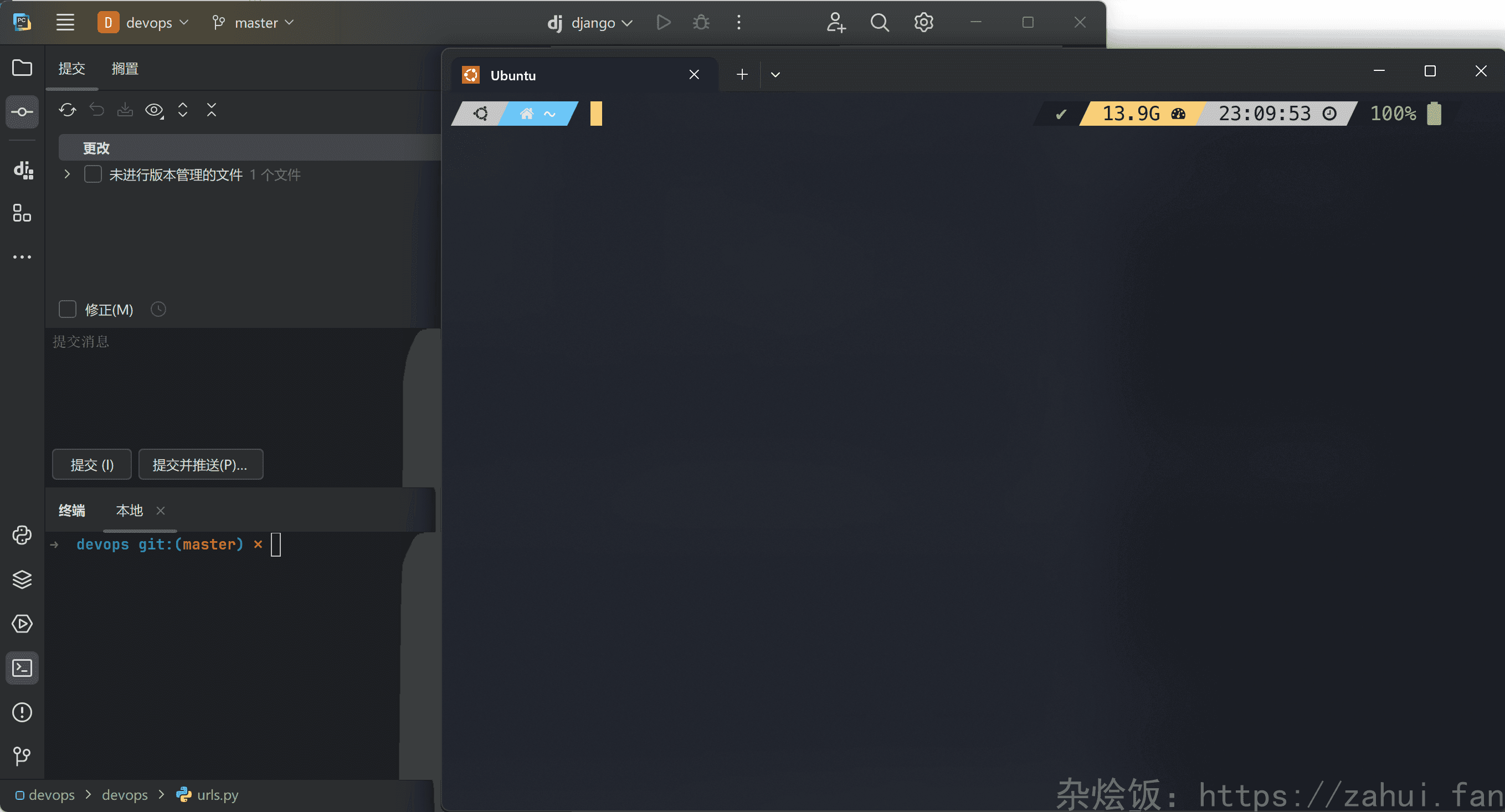Viewport: 1505px width, 812px height.
Task: Click the 提交 (I) commit button
Action: coord(92,464)
